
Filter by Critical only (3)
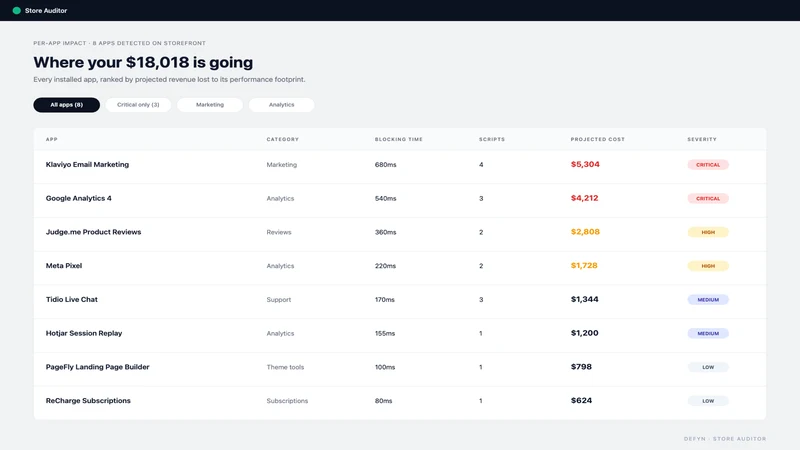138,105
